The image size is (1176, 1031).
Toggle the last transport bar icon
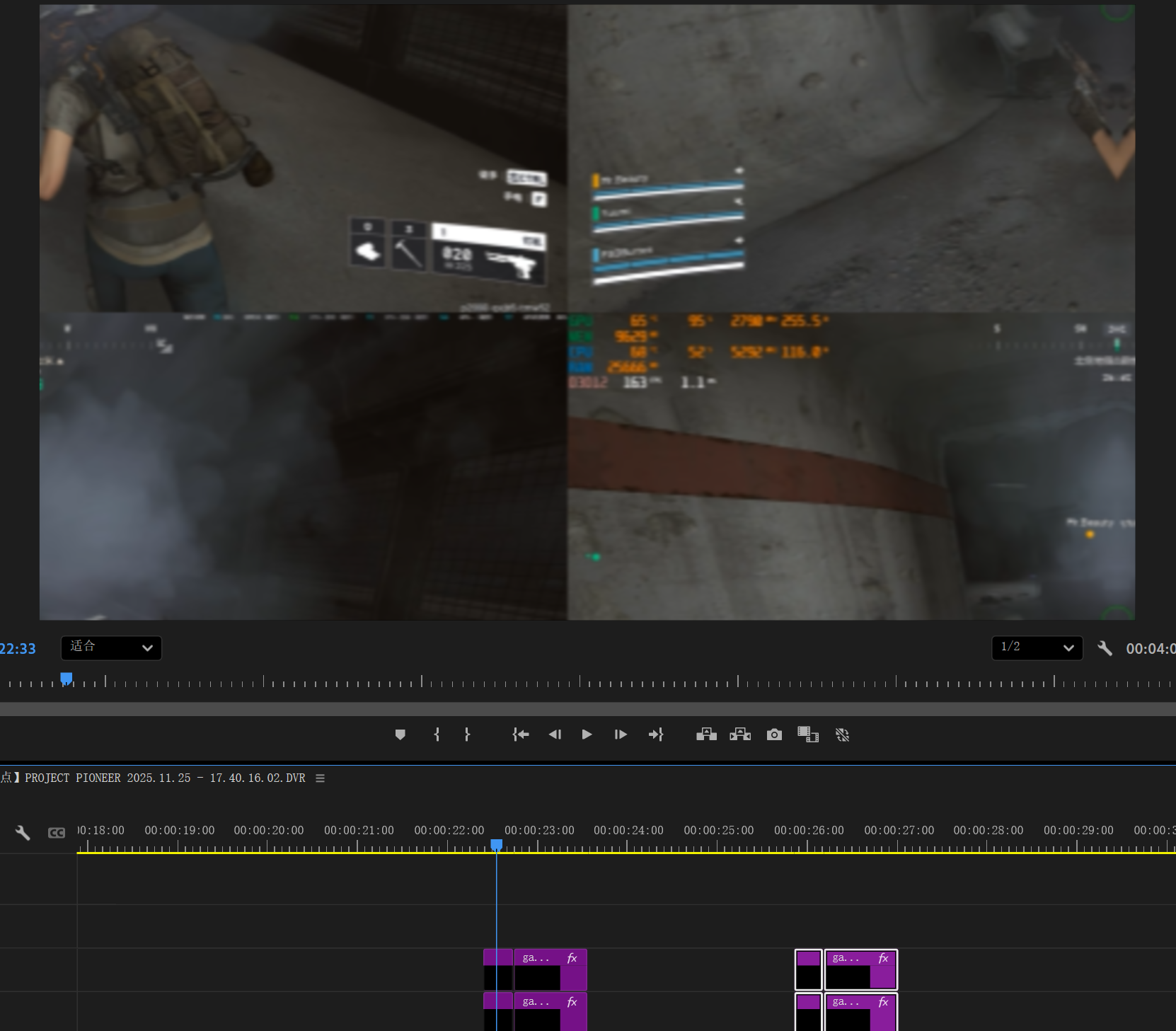pyautogui.click(x=842, y=735)
